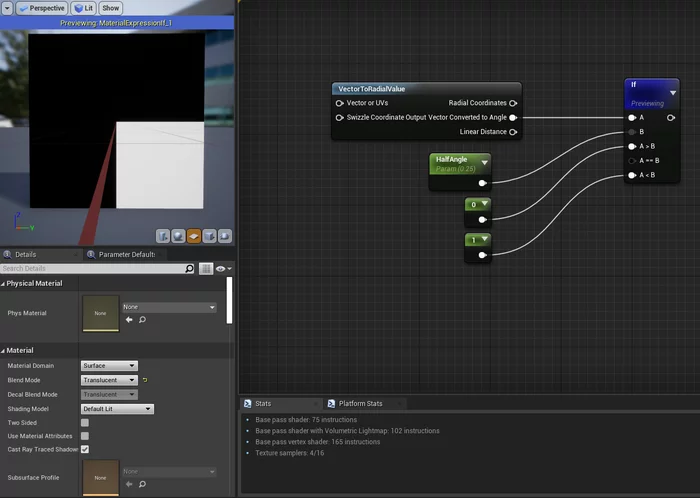Open viewport options arrow at top left
The width and height of the screenshot is (700, 498).
[7, 8]
